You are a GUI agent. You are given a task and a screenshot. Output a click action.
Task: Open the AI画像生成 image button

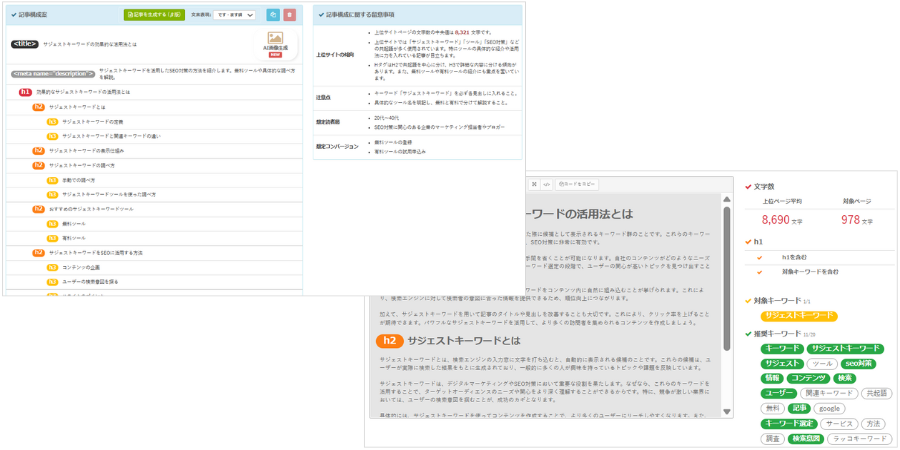[276, 44]
